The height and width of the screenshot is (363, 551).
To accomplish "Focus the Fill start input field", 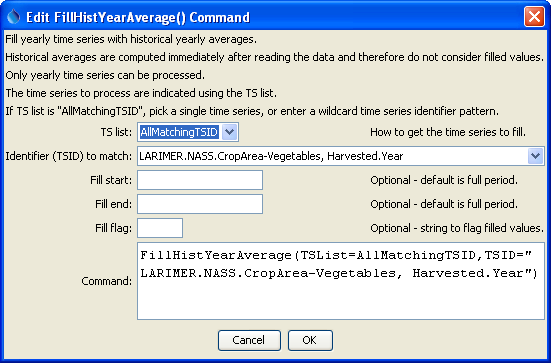I will click(200, 180).
